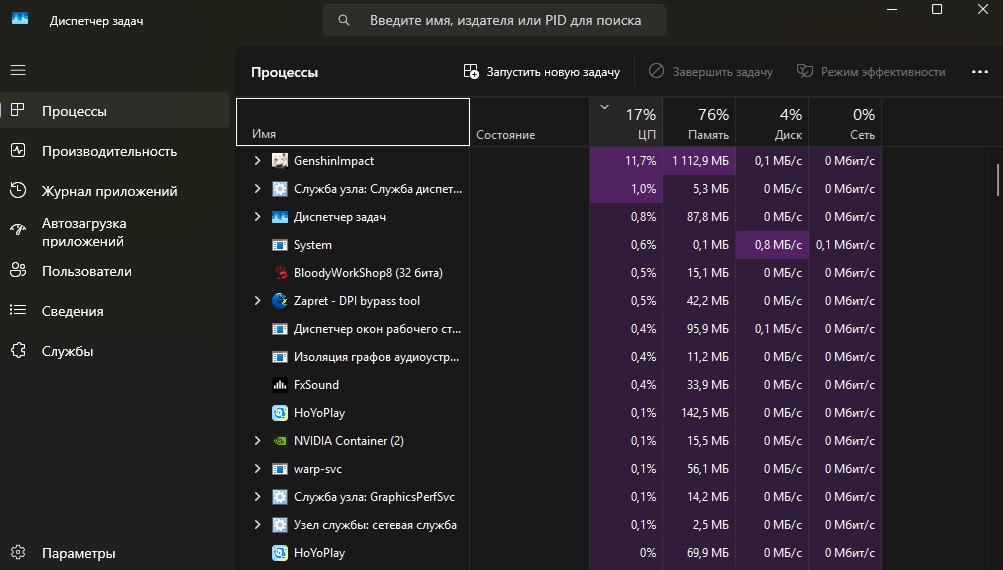Click the Служба узла: GraphicsPerfSvc gear icon
Screen dimensions: 1003x570
tap(280, 496)
